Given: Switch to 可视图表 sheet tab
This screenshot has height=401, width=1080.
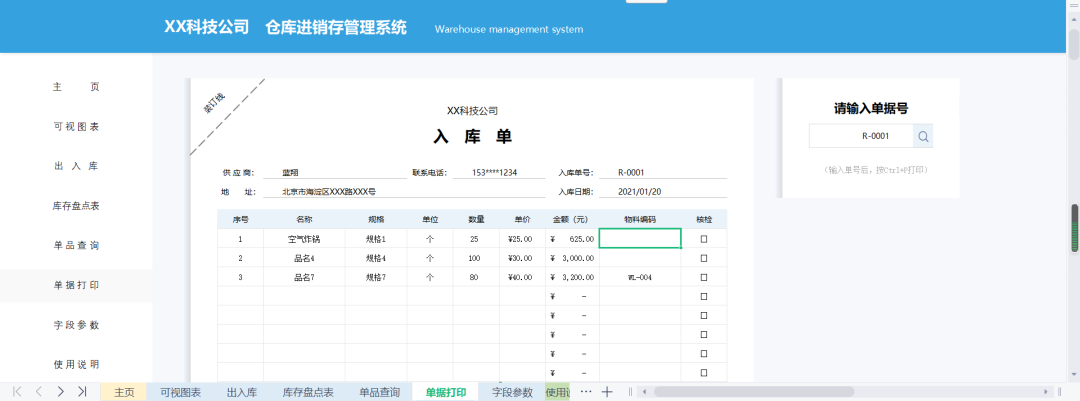Looking at the screenshot, I should click(x=180, y=392).
